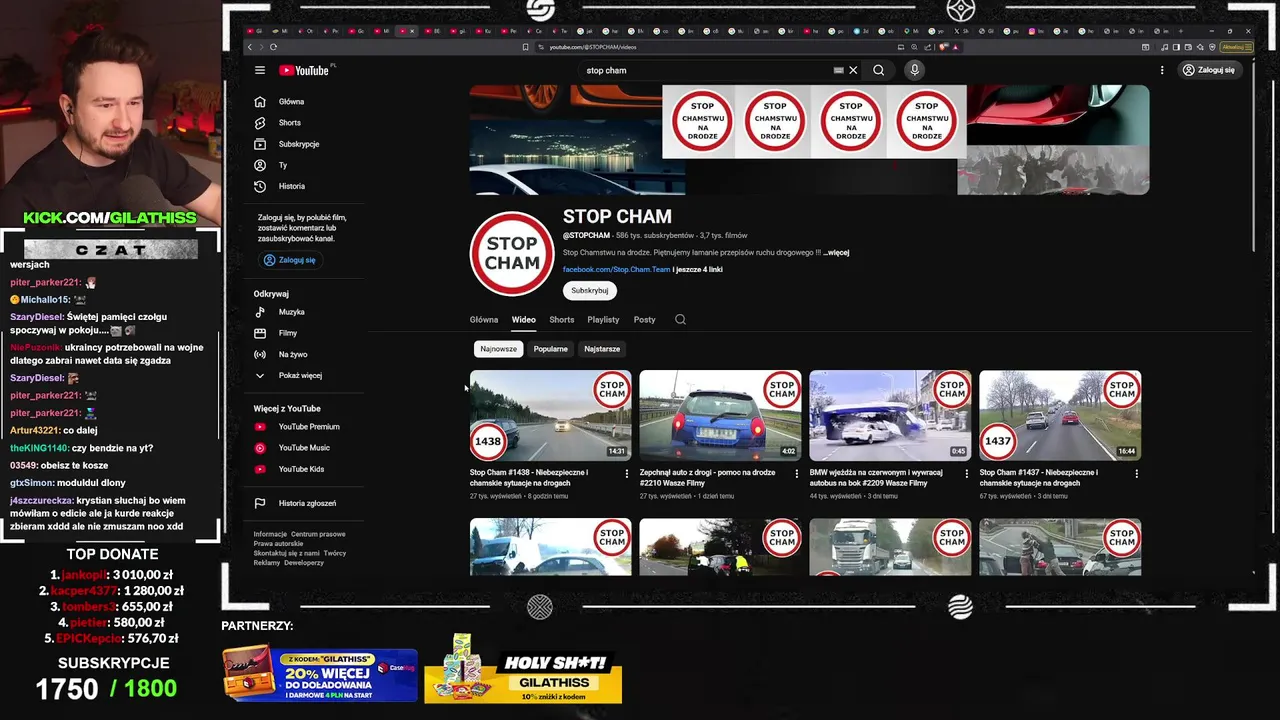Select the Popularne sort chip
The height and width of the screenshot is (720, 1280).
point(550,349)
